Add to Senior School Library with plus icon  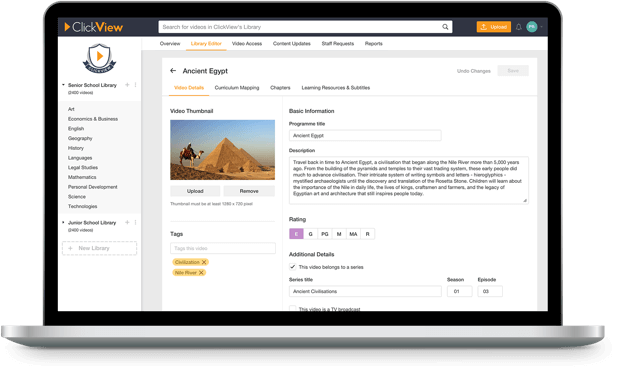coord(127,85)
